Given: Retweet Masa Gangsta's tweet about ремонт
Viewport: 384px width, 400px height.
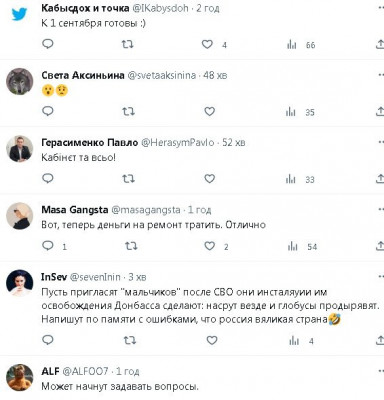Looking at the screenshot, I should click(131, 246).
